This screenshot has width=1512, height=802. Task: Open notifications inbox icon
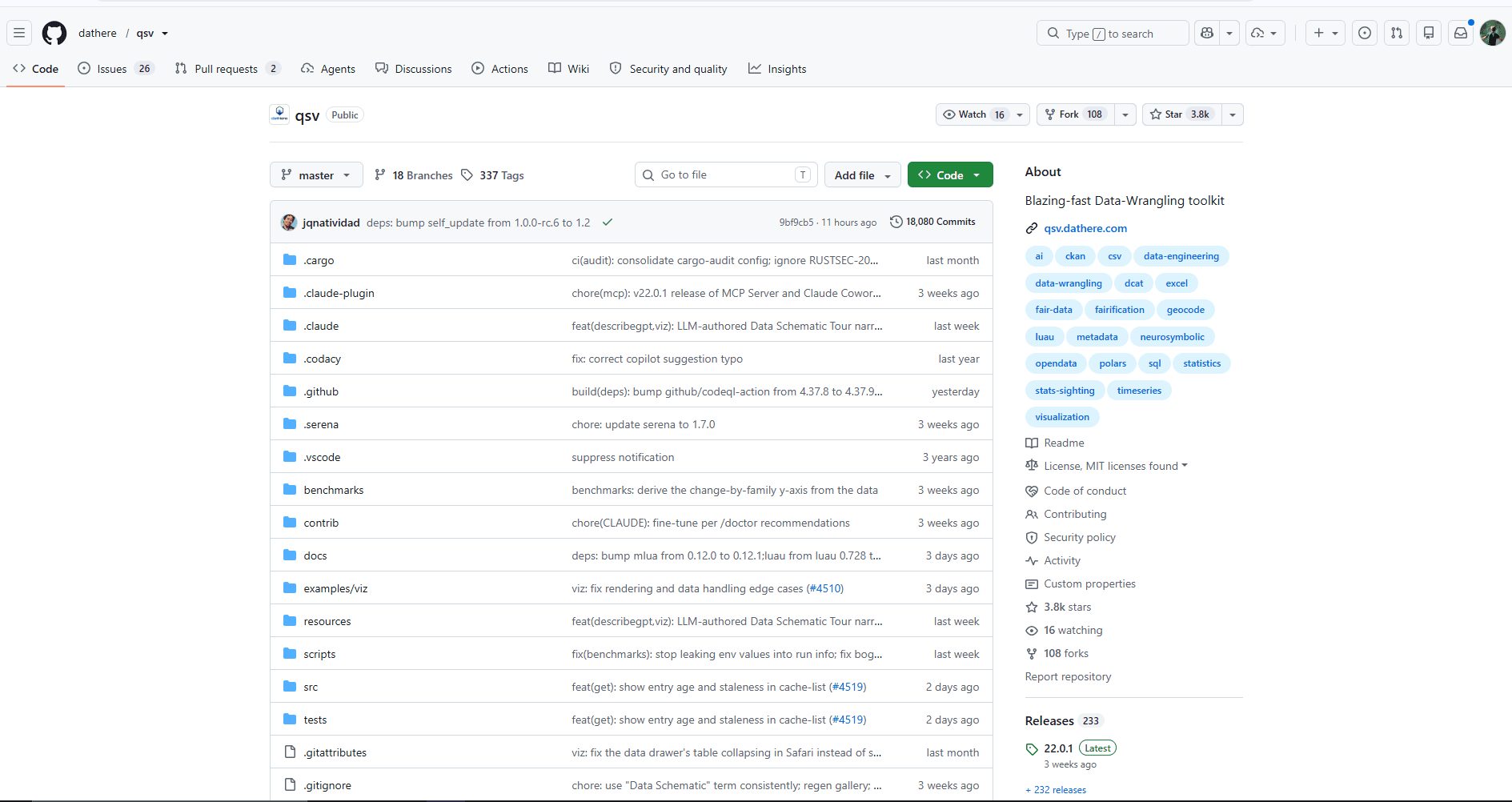tap(1461, 33)
